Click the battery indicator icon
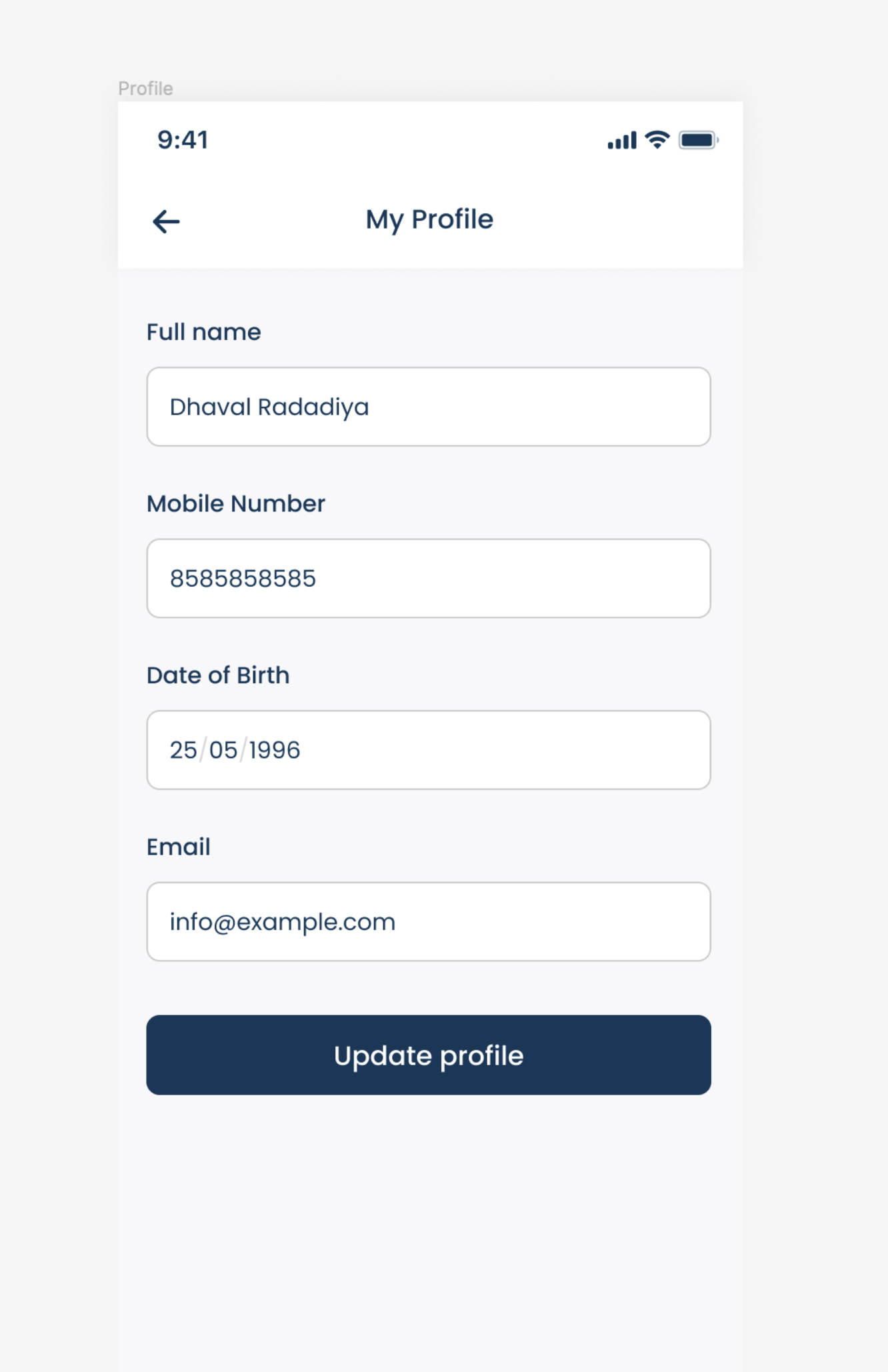Viewport: 888px width, 1372px height. [x=697, y=140]
